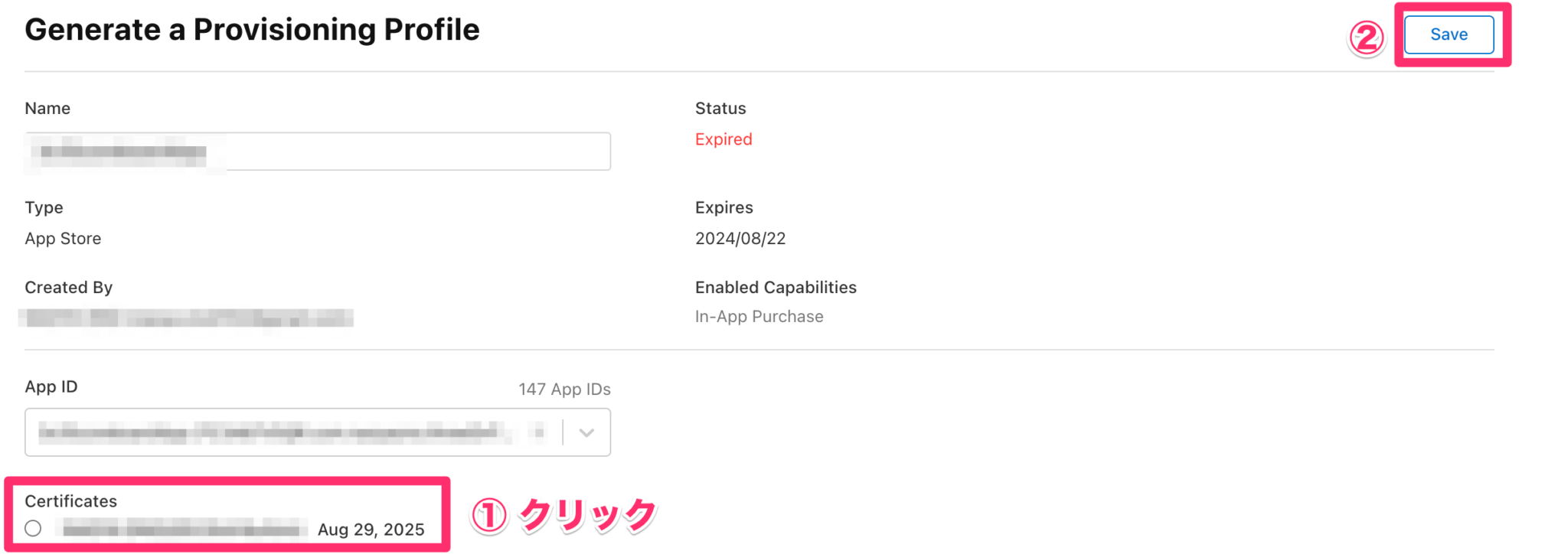Click the Expires date 2024/08/22

(x=740, y=238)
